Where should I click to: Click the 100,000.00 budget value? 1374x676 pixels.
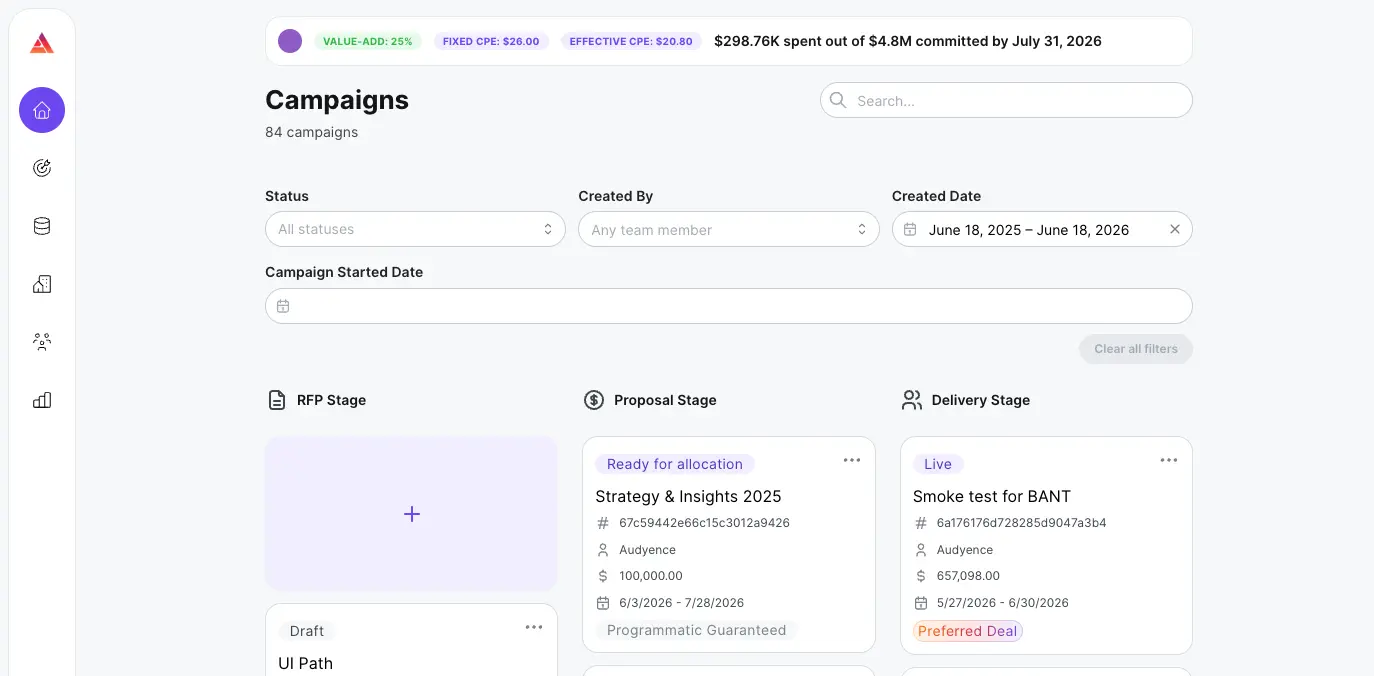651,576
